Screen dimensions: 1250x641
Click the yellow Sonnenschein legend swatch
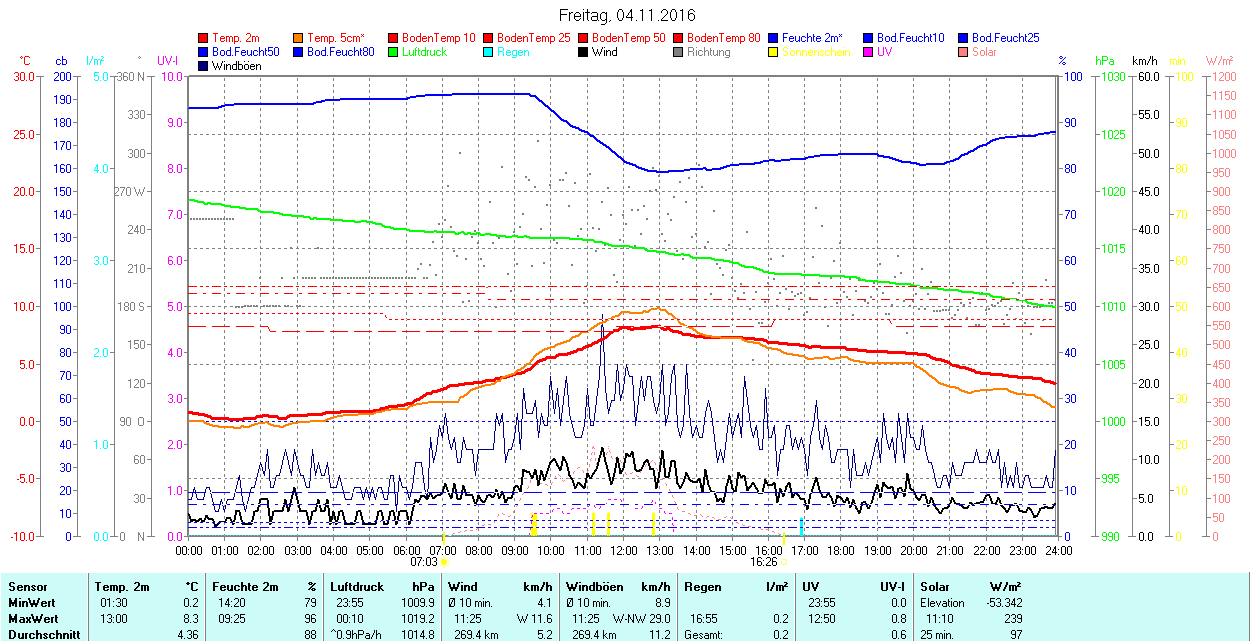pos(774,52)
